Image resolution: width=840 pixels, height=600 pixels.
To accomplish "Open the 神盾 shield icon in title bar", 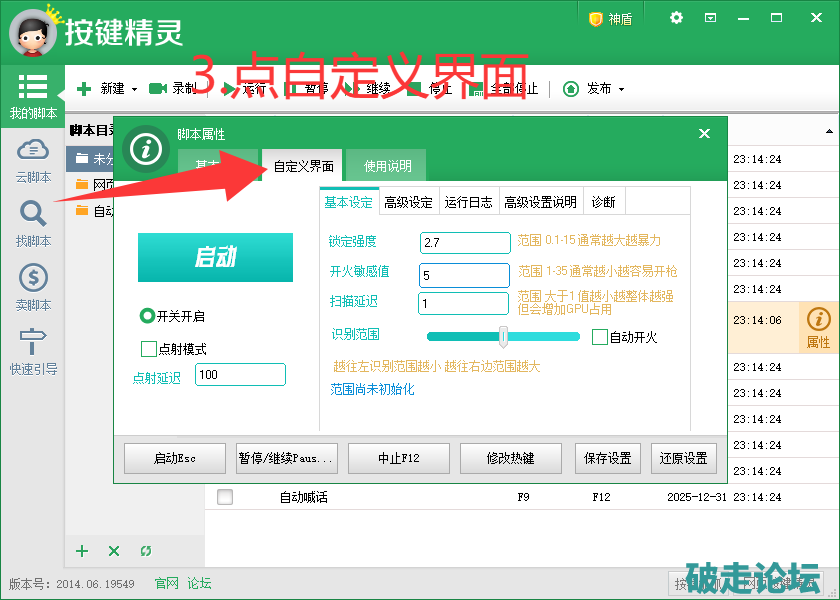I will pos(596,19).
